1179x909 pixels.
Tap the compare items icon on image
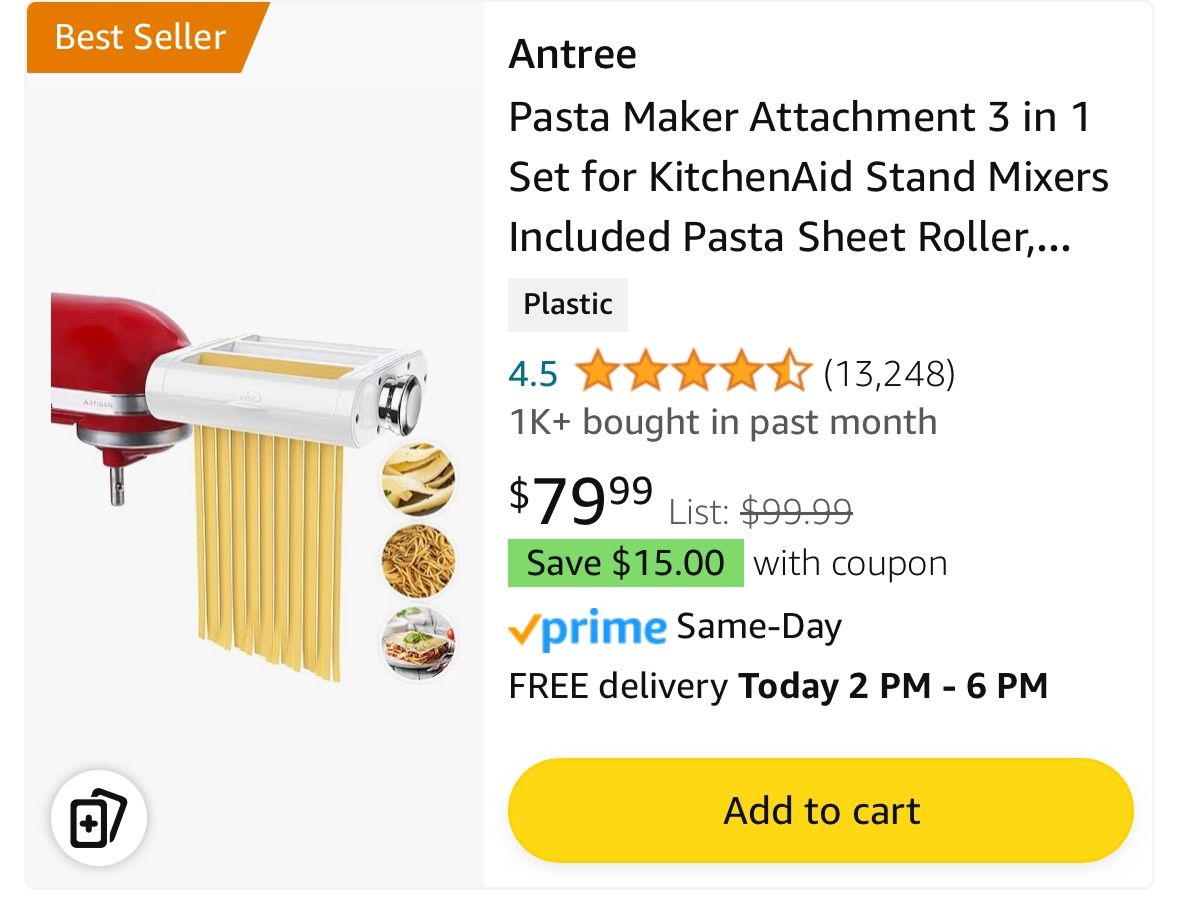pyautogui.click(x=99, y=819)
